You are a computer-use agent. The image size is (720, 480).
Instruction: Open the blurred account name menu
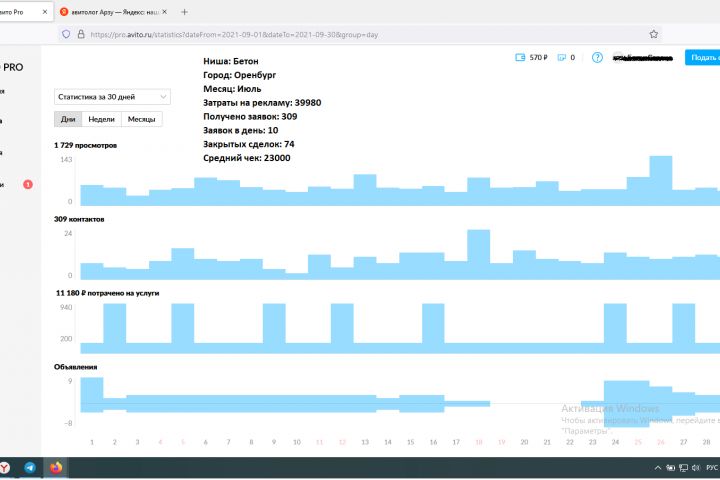[x=643, y=58]
